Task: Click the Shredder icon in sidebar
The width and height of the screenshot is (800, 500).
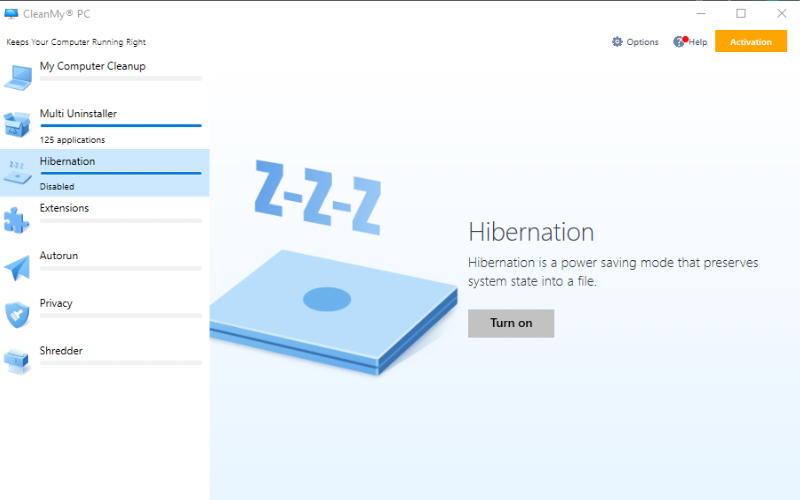Action: [x=17, y=361]
